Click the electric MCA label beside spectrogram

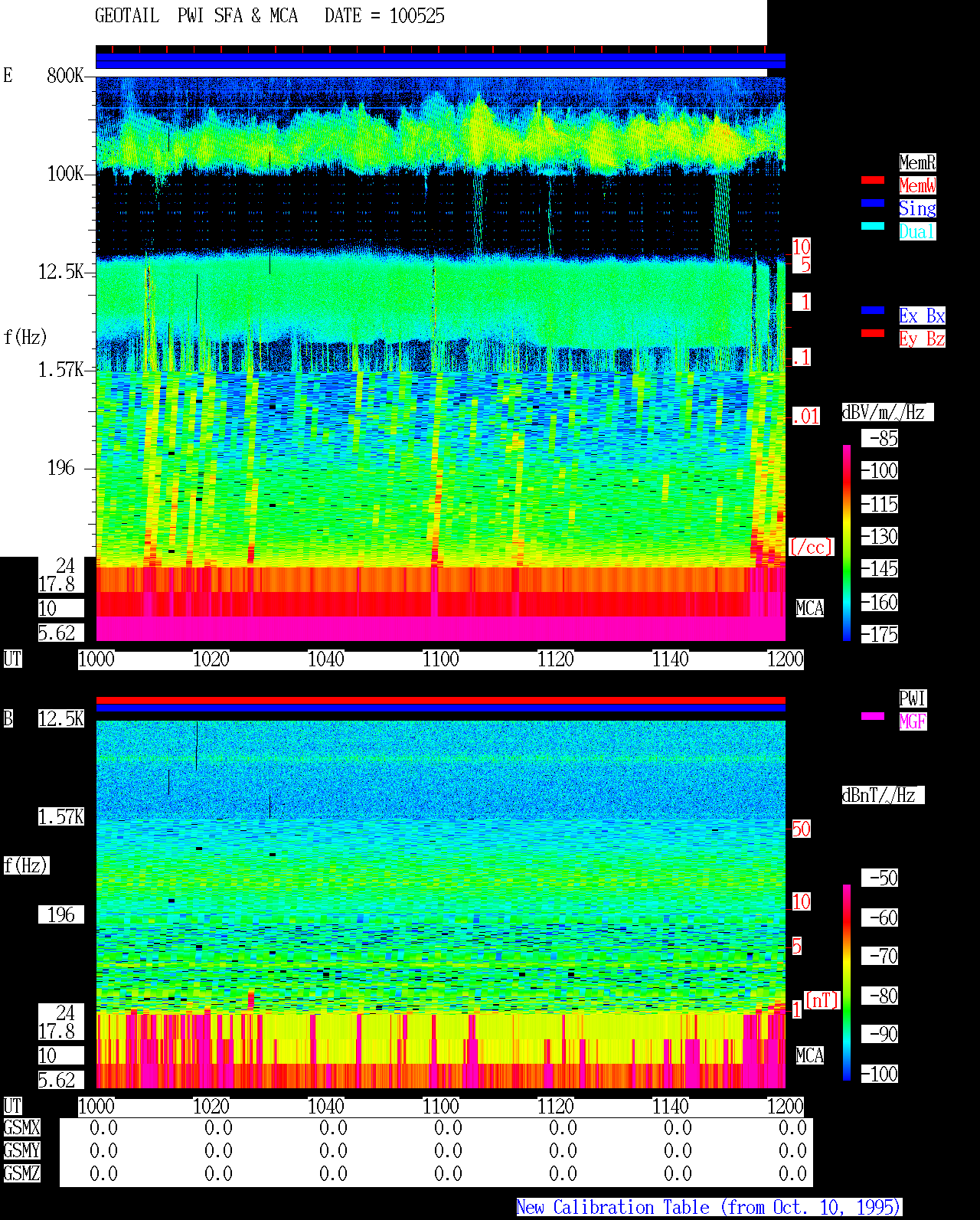coord(810,609)
